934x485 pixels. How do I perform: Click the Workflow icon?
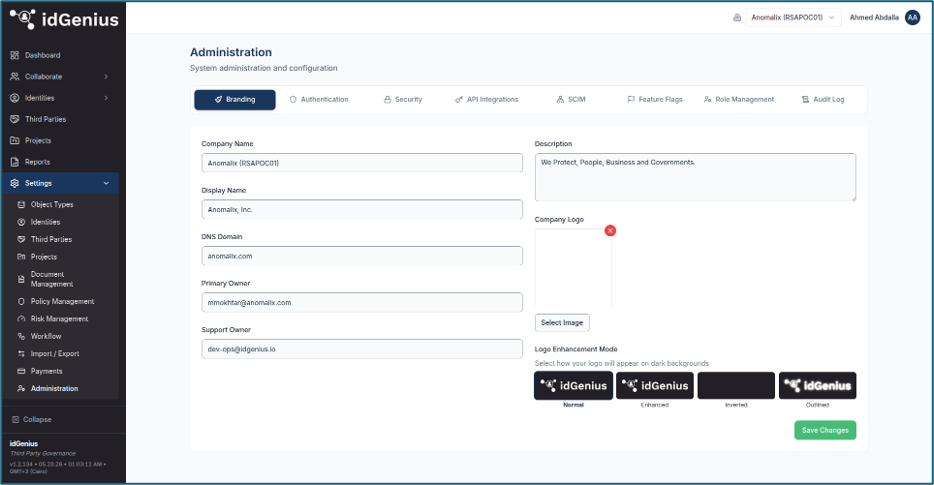(x=21, y=337)
